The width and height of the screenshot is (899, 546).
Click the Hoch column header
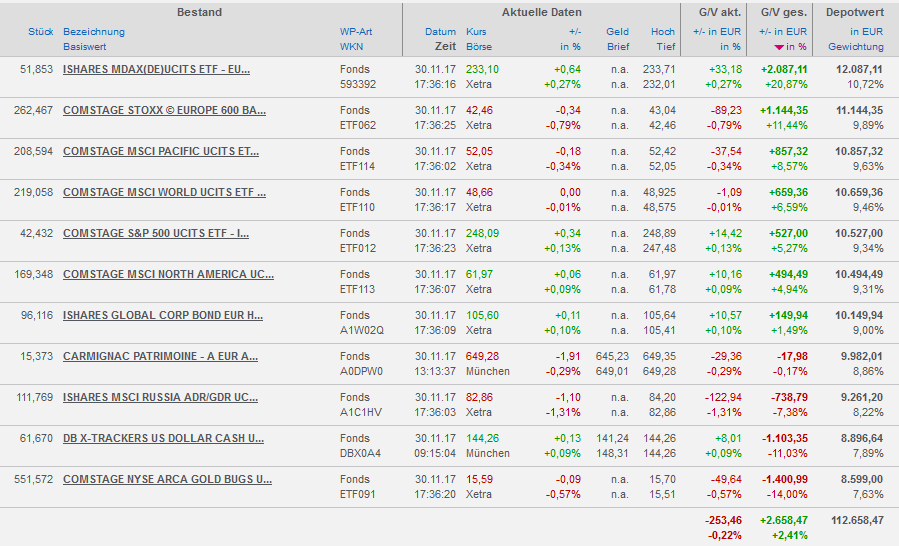[x=662, y=32]
